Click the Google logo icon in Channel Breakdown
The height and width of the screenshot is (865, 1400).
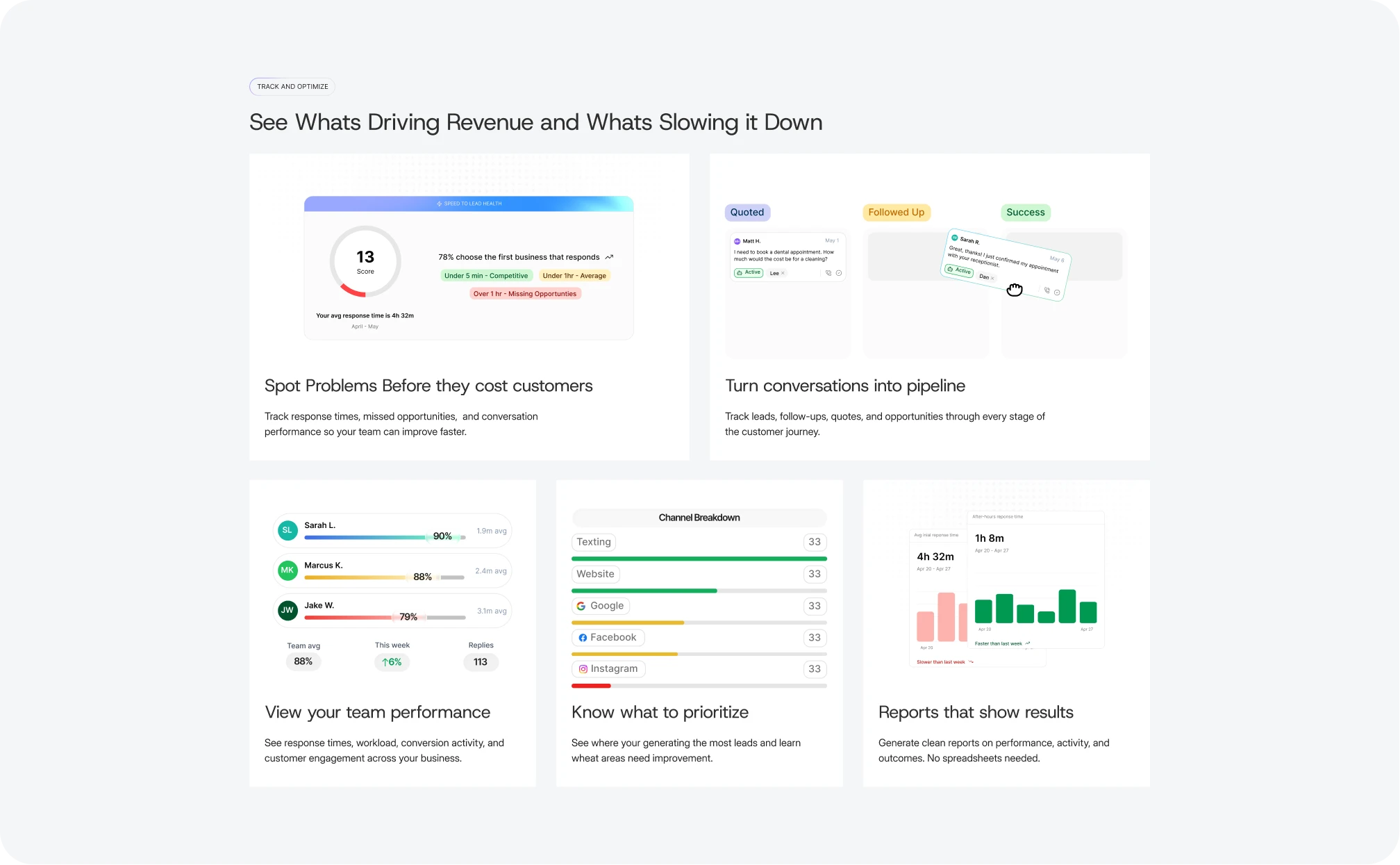[x=581, y=606]
